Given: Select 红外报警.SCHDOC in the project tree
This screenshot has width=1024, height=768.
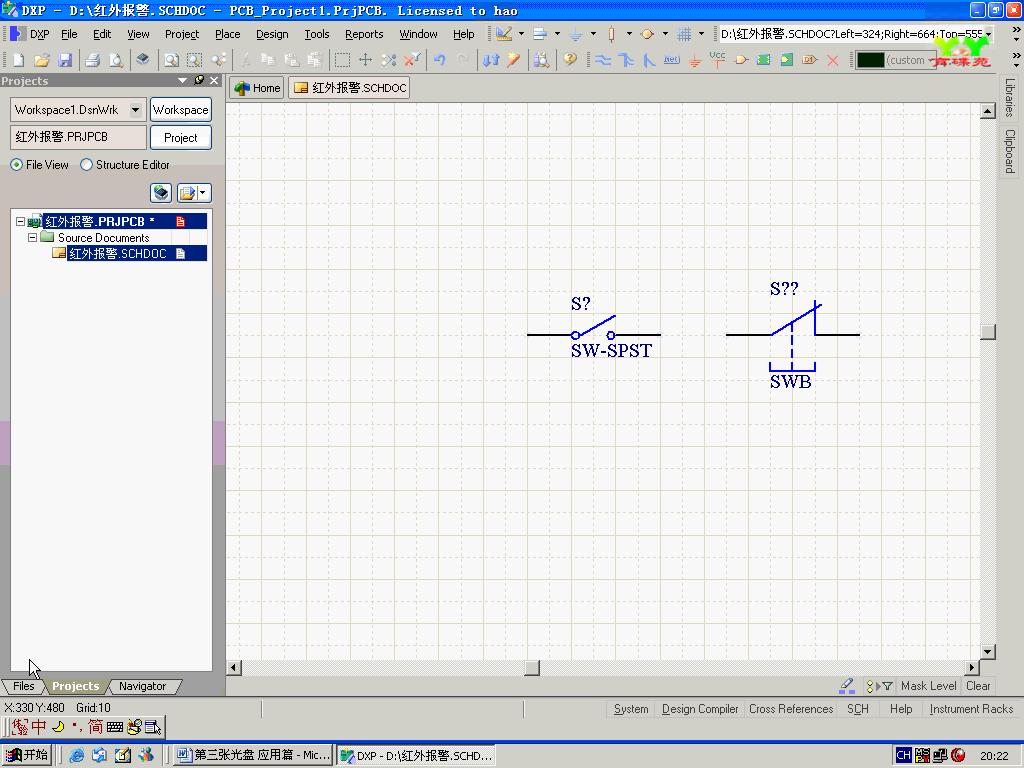Looking at the screenshot, I should (118, 253).
